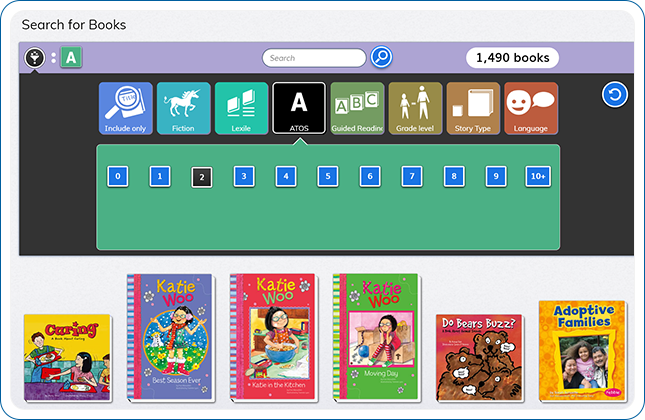Click the filter funnel icon
The height and width of the screenshot is (420, 645).
tap(35, 58)
